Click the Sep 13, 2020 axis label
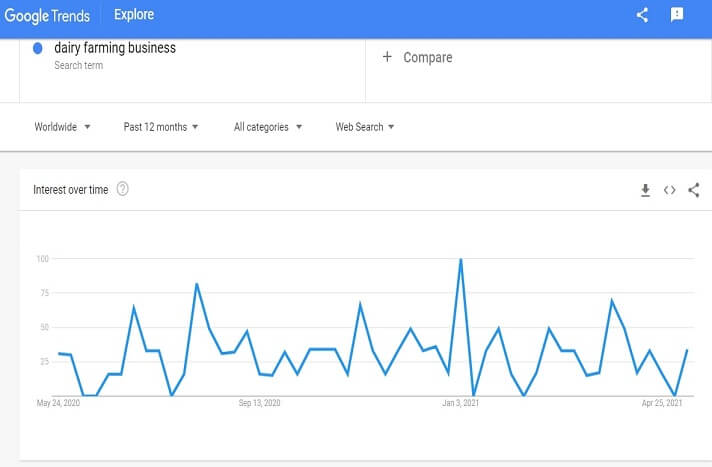This screenshot has height=467, width=712. [x=259, y=403]
